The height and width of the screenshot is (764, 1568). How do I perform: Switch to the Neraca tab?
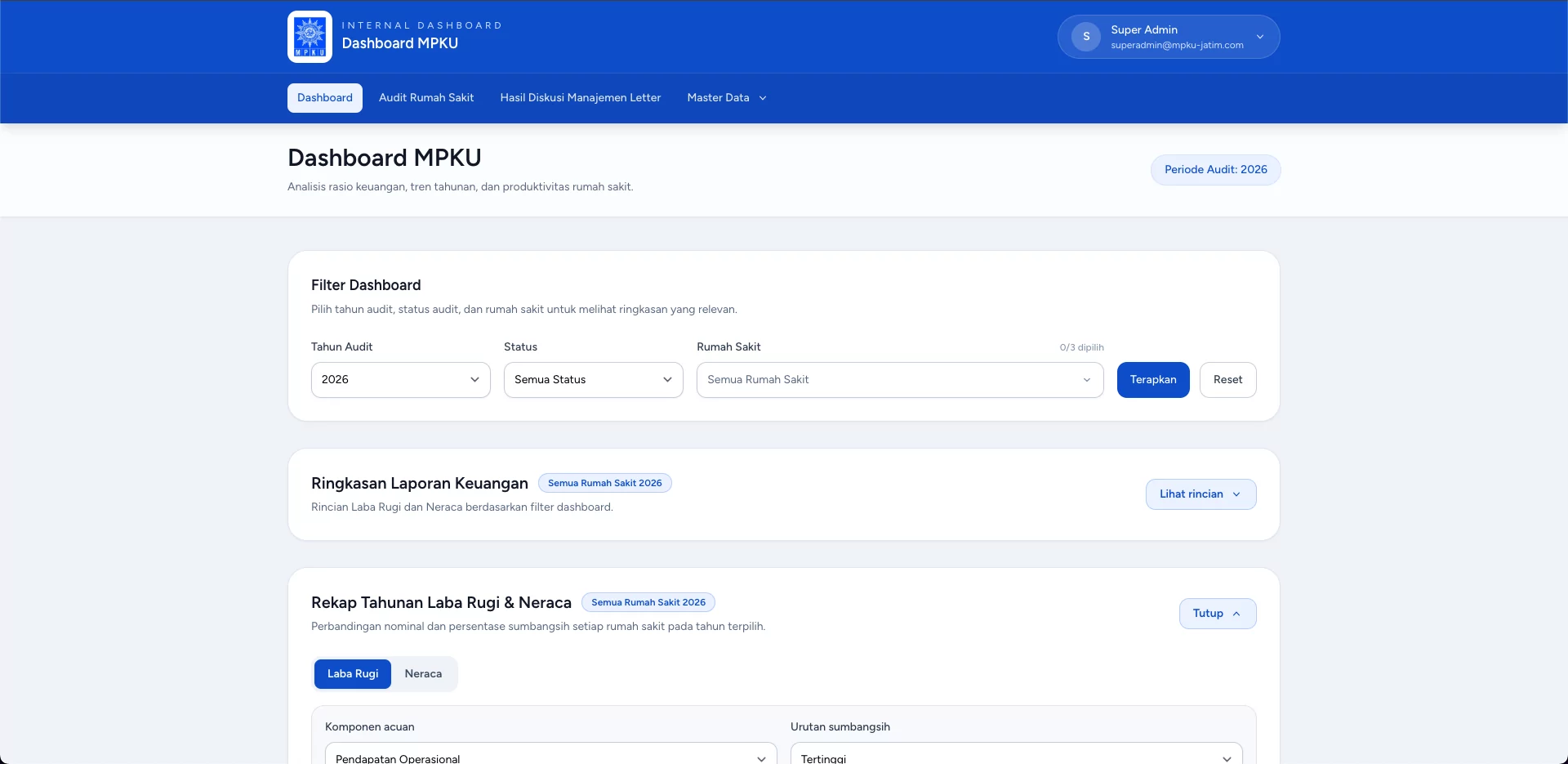point(423,674)
